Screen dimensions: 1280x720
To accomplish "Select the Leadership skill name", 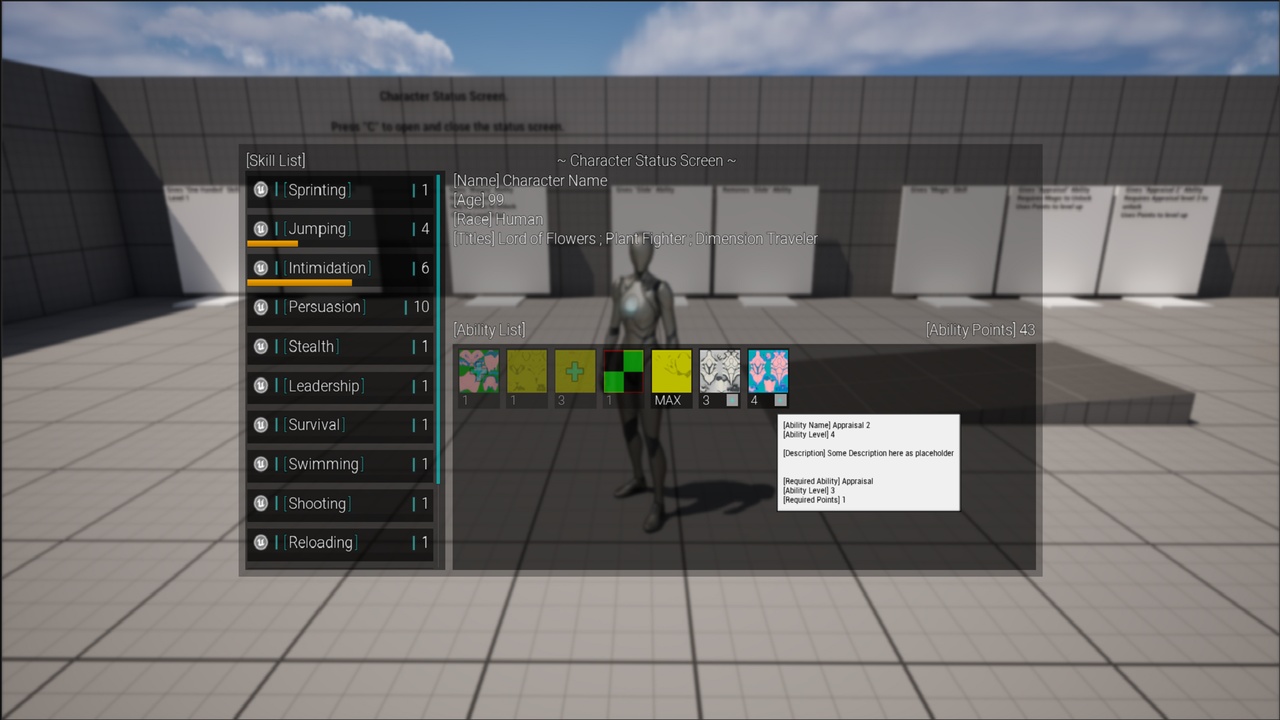I will click(323, 385).
